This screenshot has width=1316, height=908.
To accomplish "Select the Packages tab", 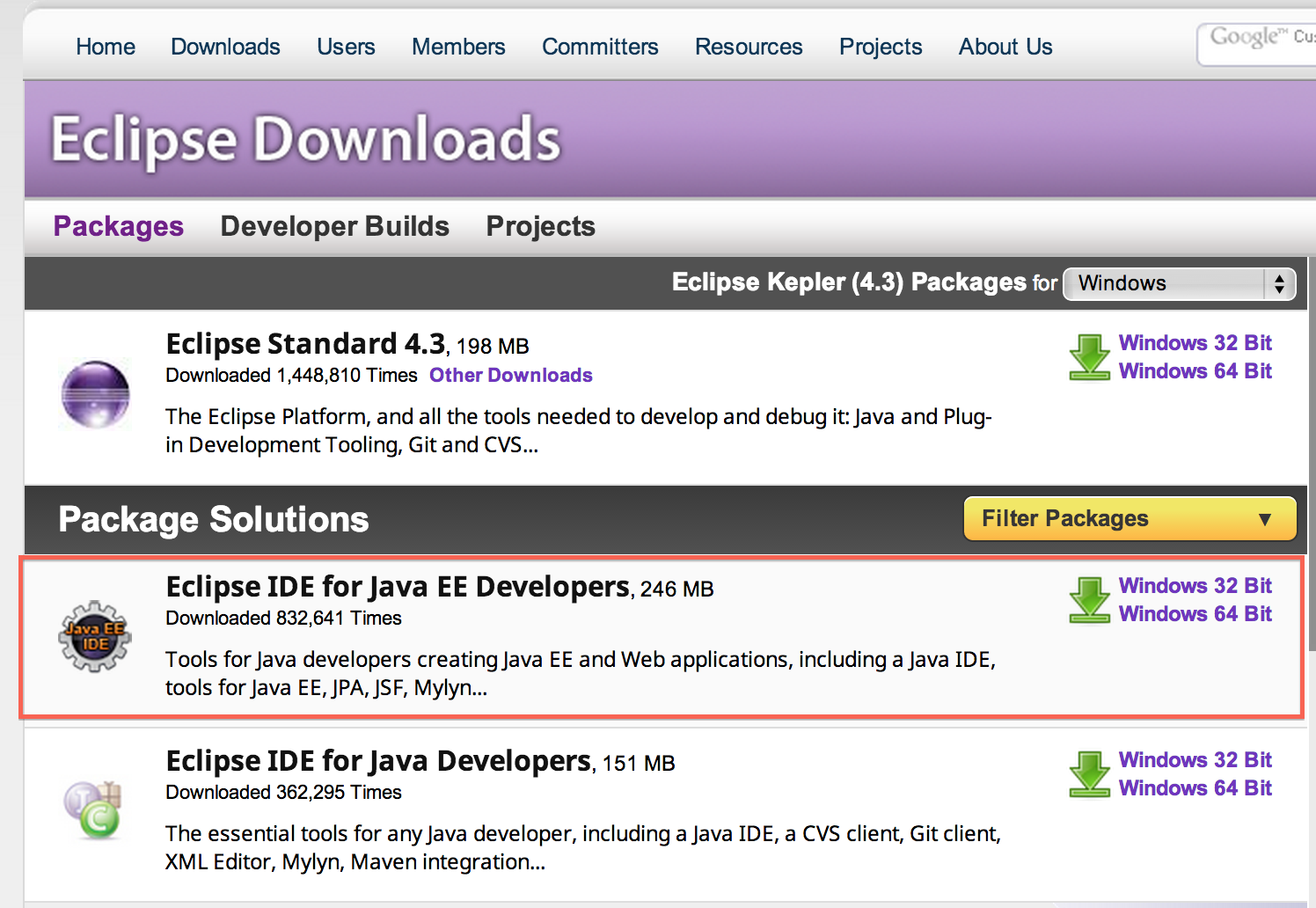I will point(119,227).
